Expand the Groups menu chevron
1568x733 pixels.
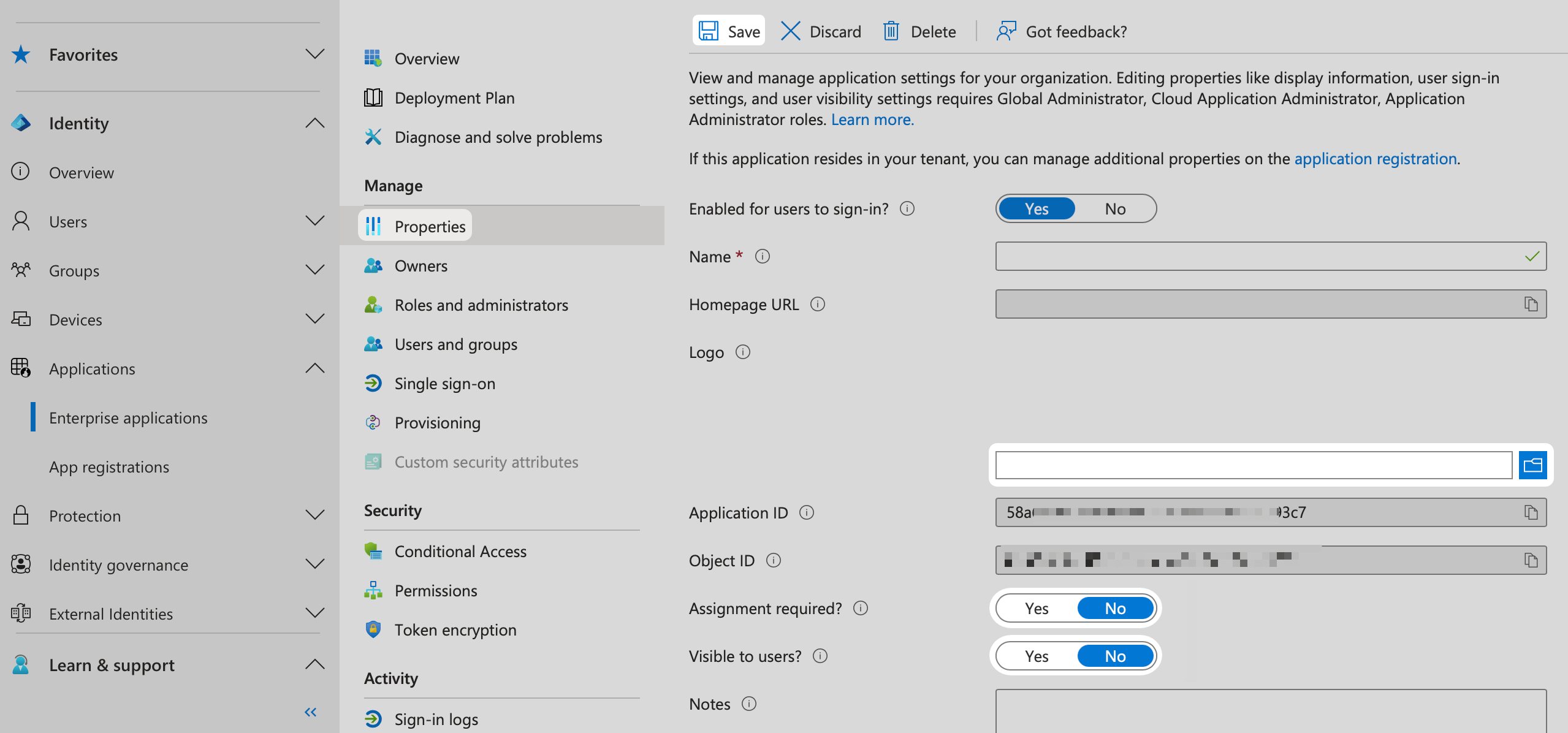click(x=315, y=270)
